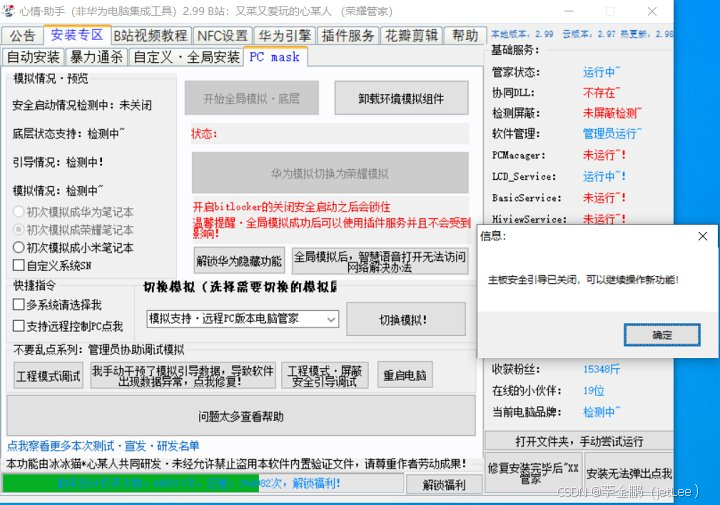This screenshot has height=505, width=720.
Task: Open the 插件服务 tab
Action: (348, 35)
